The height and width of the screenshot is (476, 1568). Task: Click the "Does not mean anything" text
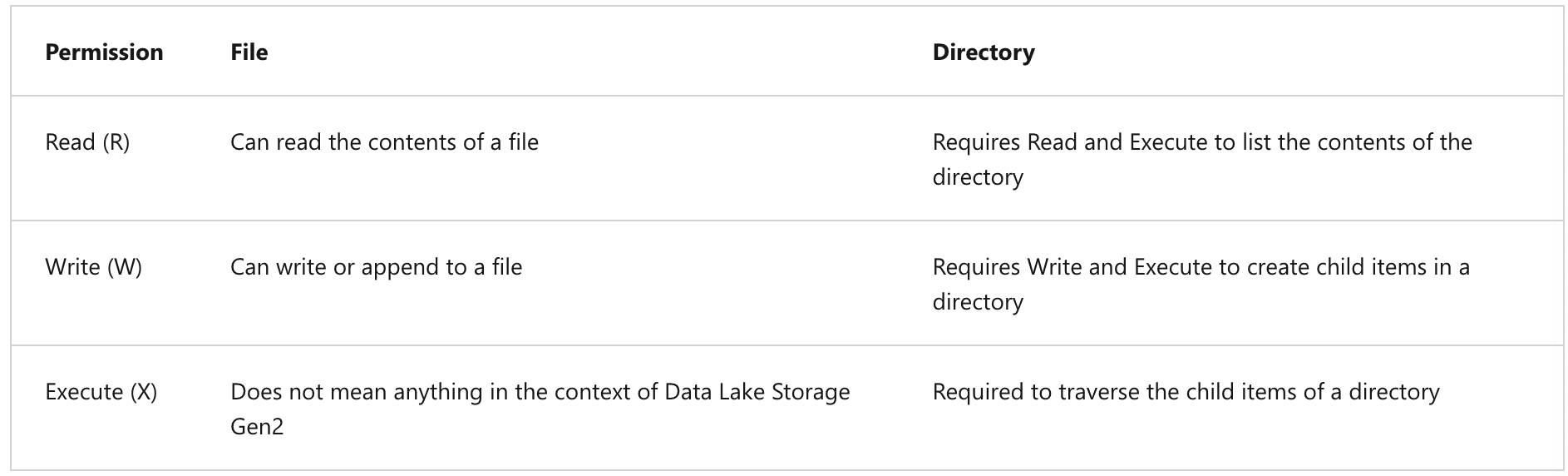pos(356,392)
